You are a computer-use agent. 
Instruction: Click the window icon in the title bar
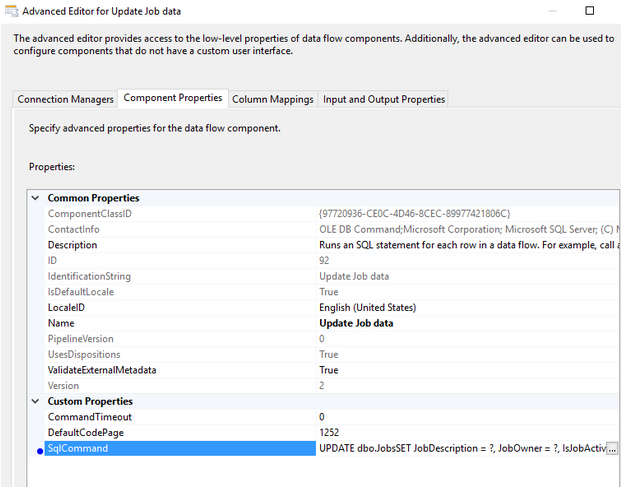11,11
